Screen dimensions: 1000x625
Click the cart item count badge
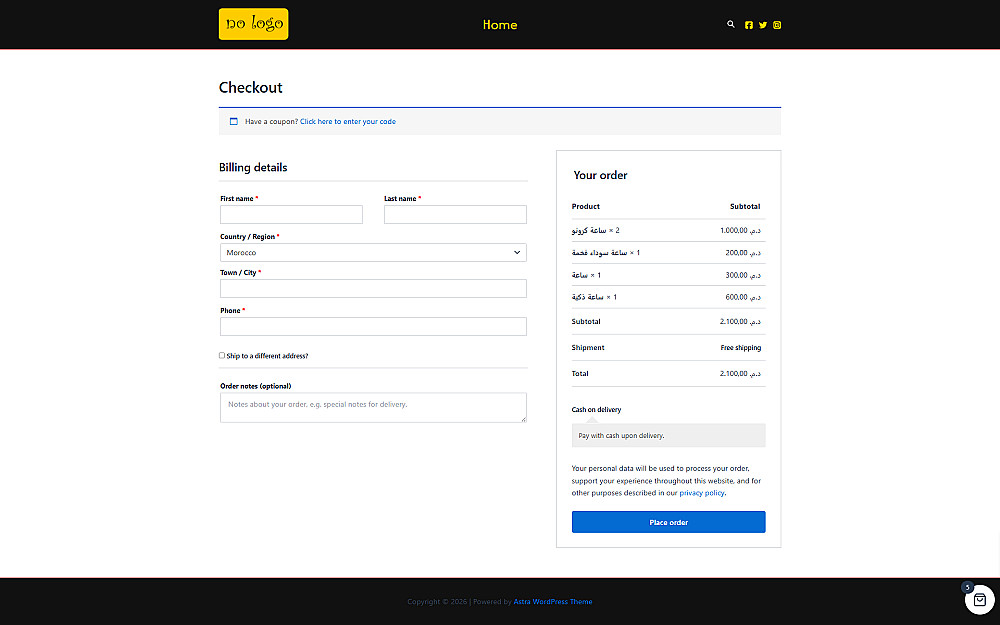coord(967,587)
